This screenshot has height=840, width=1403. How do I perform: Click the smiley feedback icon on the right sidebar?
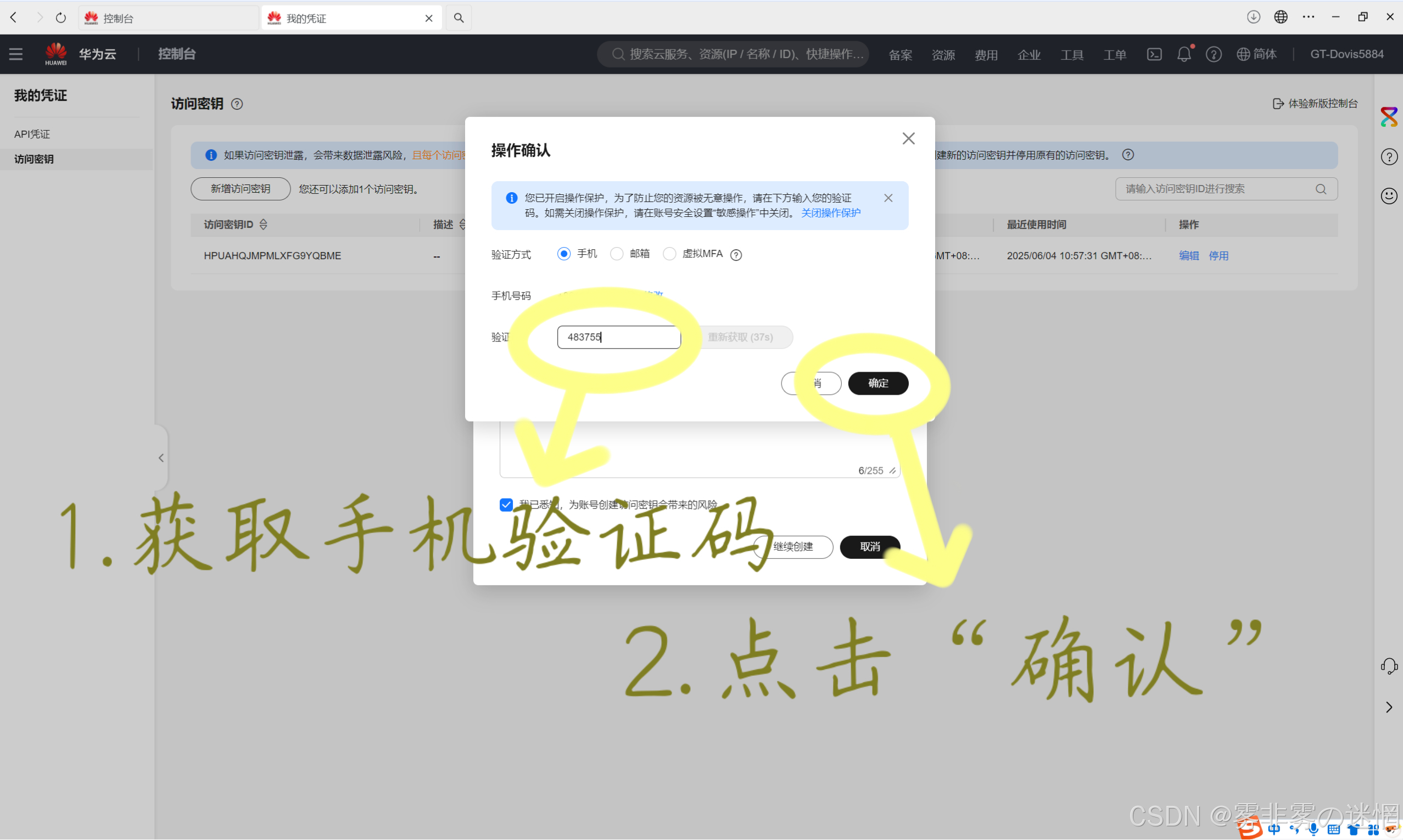(x=1388, y=196)
